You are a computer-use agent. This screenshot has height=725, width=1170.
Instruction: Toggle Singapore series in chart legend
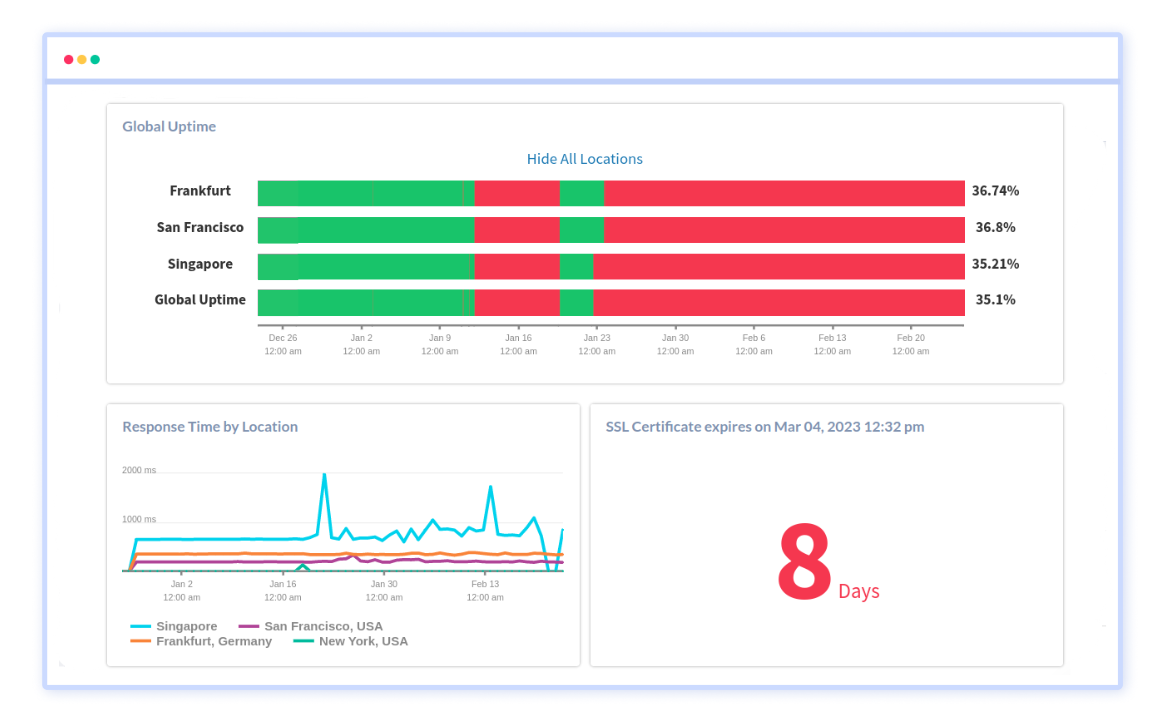point(174,627)
